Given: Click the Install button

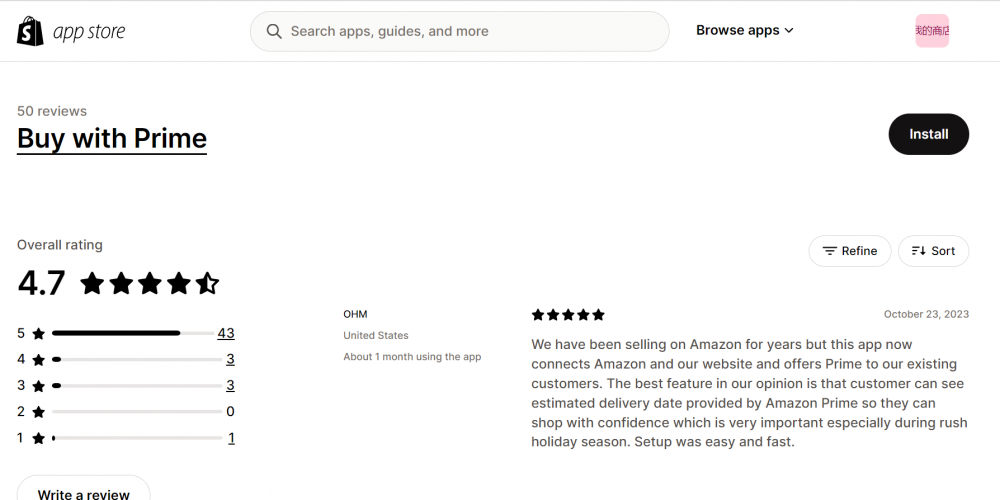Looking at the screenshot, I should tap(929, 134).
